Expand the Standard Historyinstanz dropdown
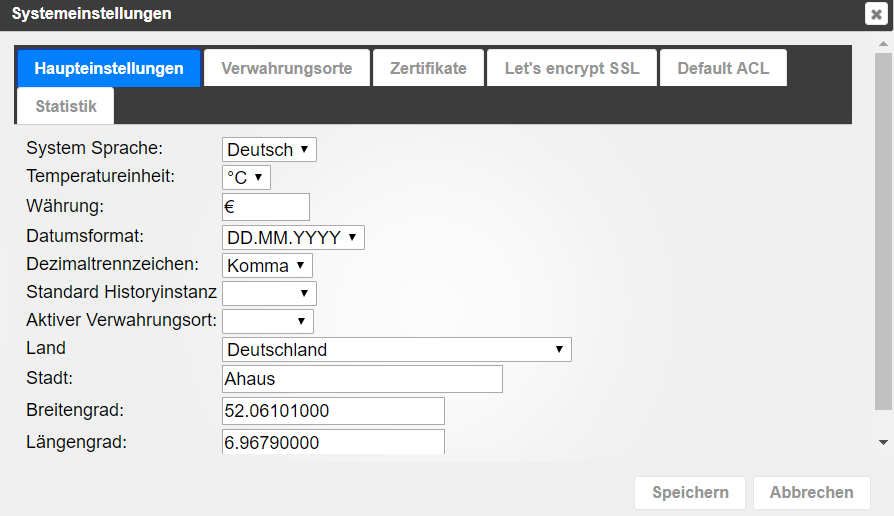 click(269, 293)
